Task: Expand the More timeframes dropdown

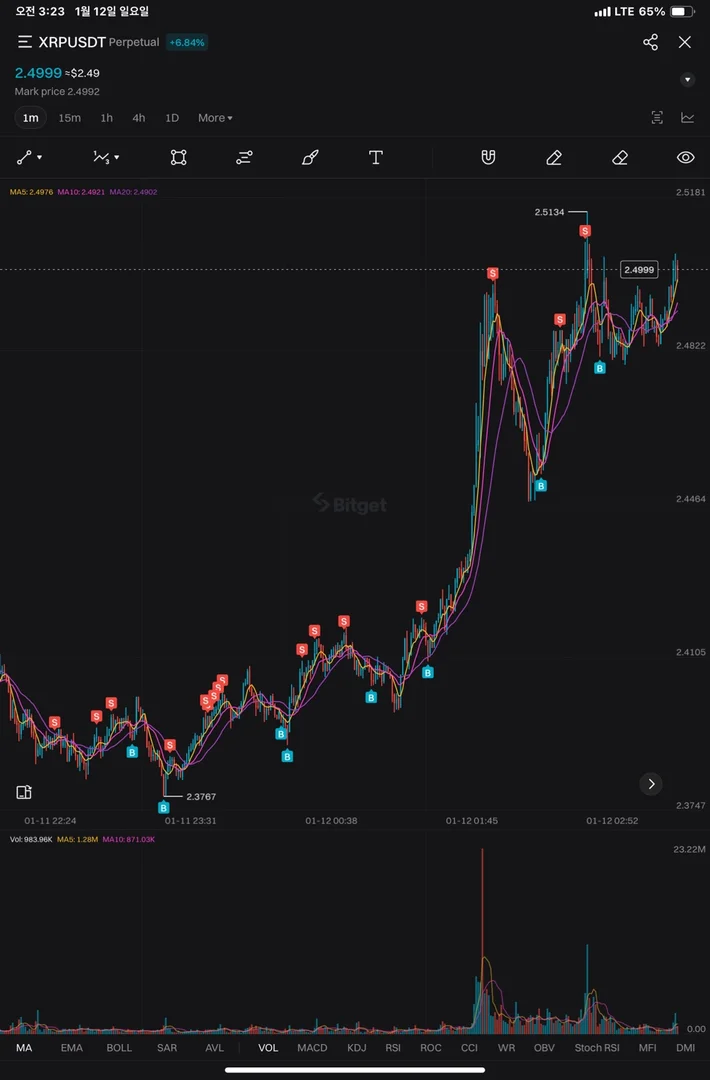Action: (215, 118)
